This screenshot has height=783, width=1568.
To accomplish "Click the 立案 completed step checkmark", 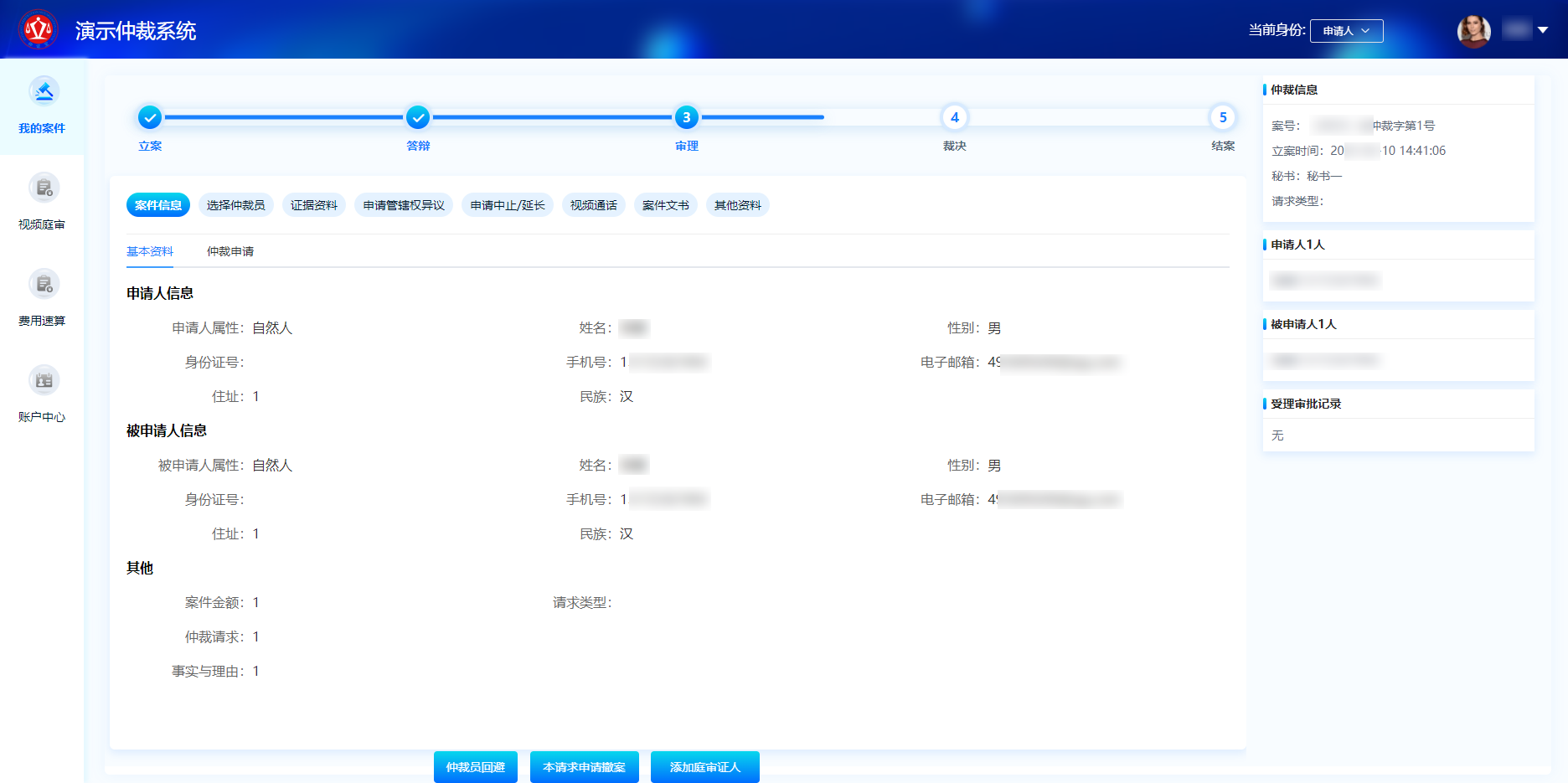I will [x=150, y=117].
